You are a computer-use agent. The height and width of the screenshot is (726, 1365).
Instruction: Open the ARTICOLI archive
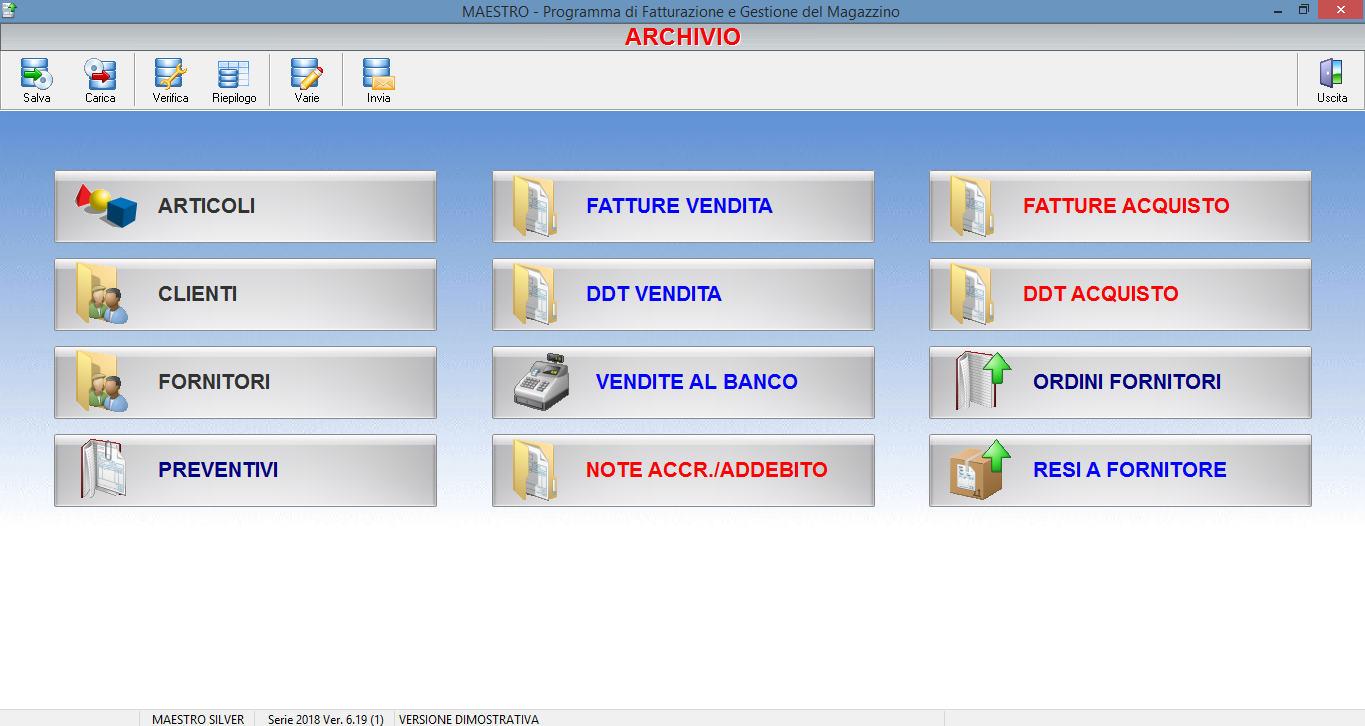[245, 206]
